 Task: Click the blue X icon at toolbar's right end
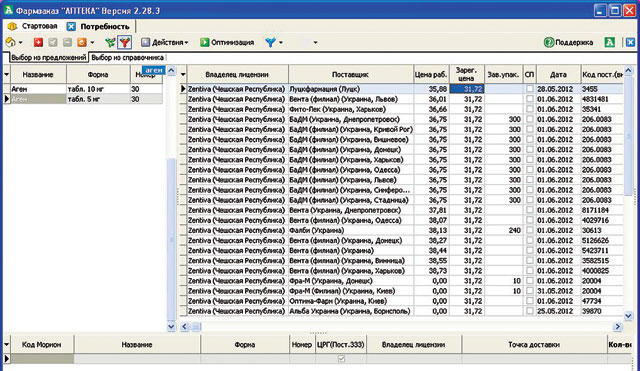click(630, 42)
